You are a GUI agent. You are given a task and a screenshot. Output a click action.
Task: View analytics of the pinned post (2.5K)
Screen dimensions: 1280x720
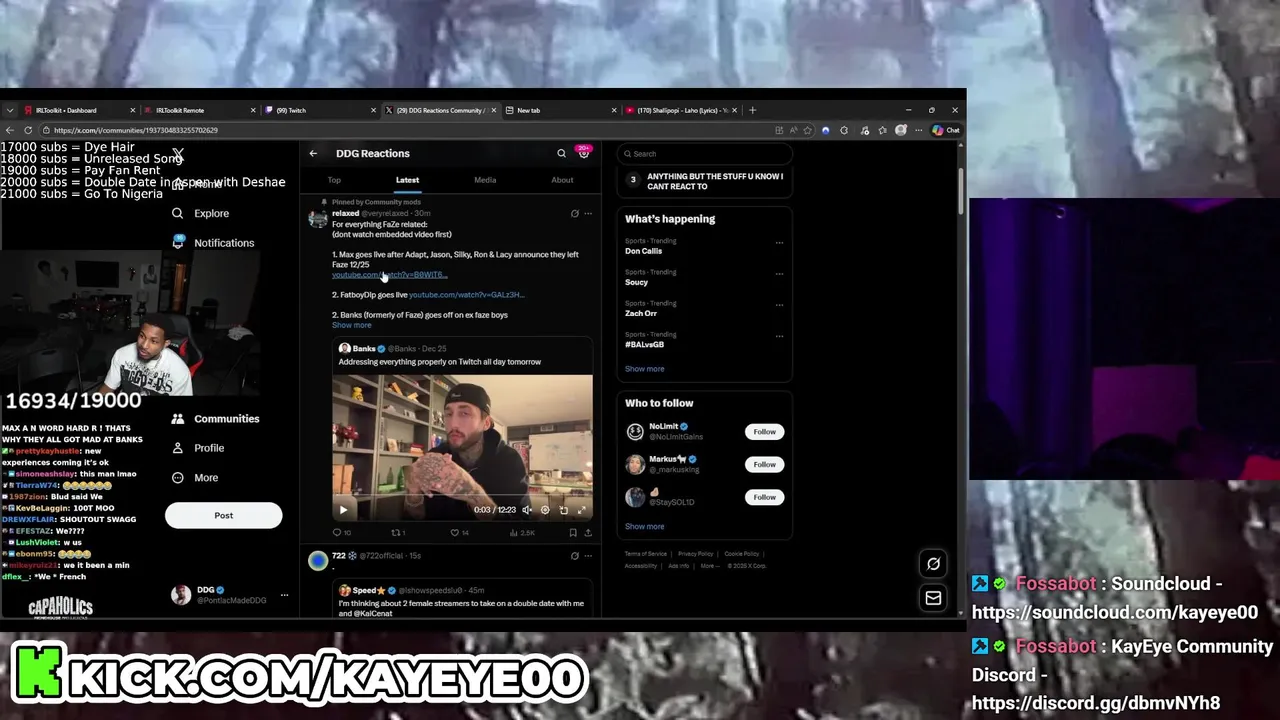(522, 533)
